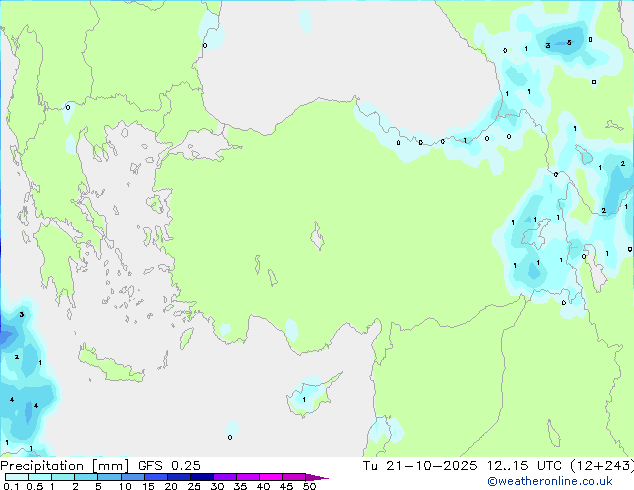Image resolution: width=634 pixels, height=490 pixels.
Task: Select the 45 to 50 mm legend swatch
Action: pos(294,477)
